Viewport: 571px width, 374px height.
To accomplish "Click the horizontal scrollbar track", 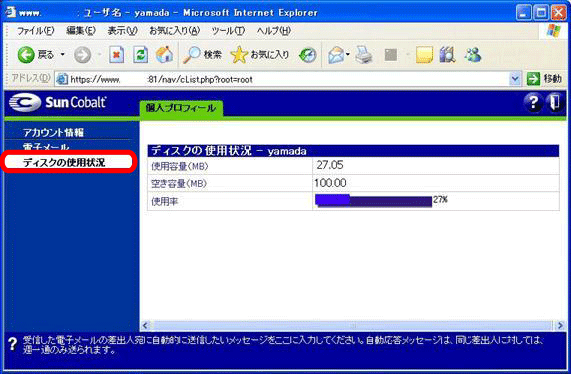I will [x=353, y=326].
